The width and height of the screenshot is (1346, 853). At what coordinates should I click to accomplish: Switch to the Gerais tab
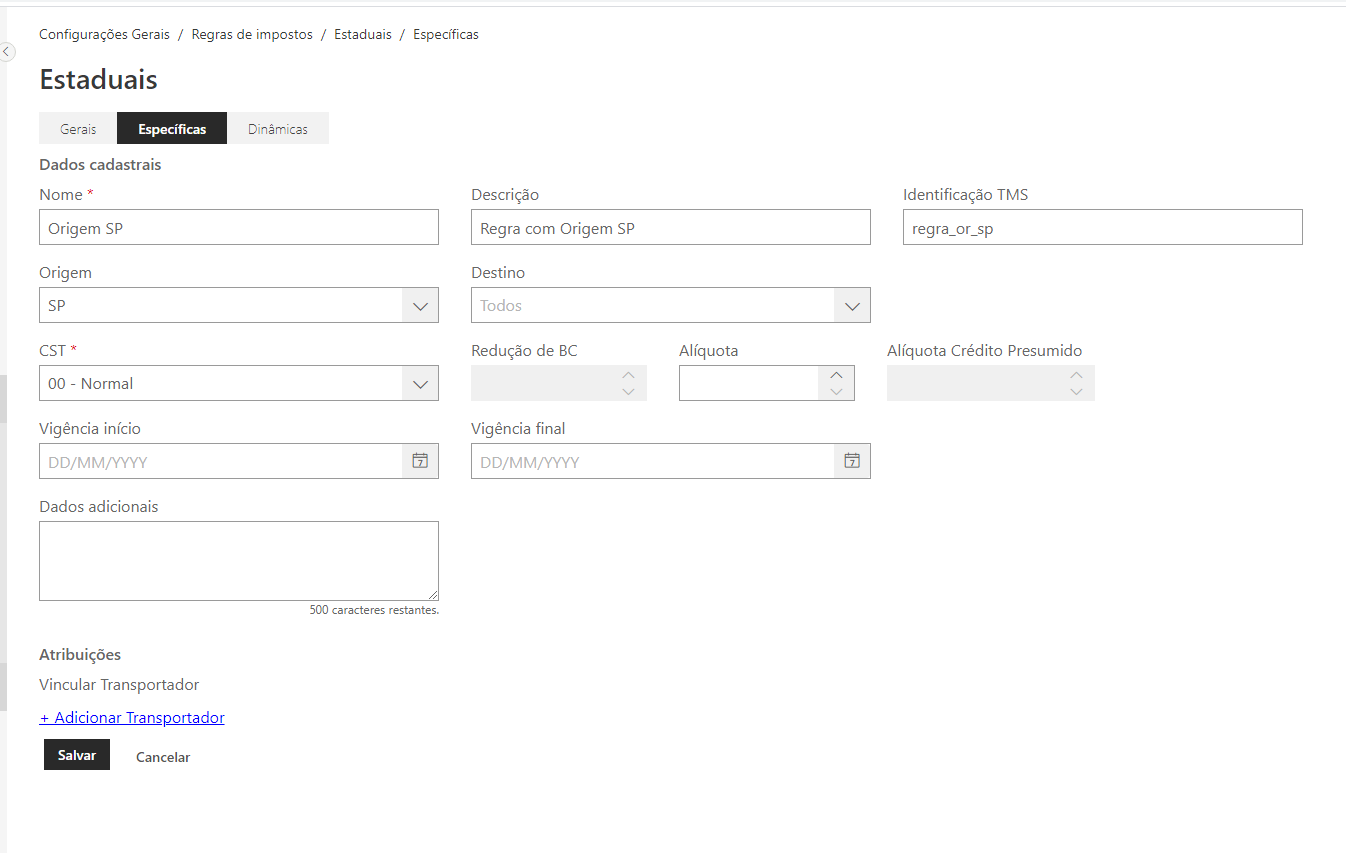coord(78,129)
